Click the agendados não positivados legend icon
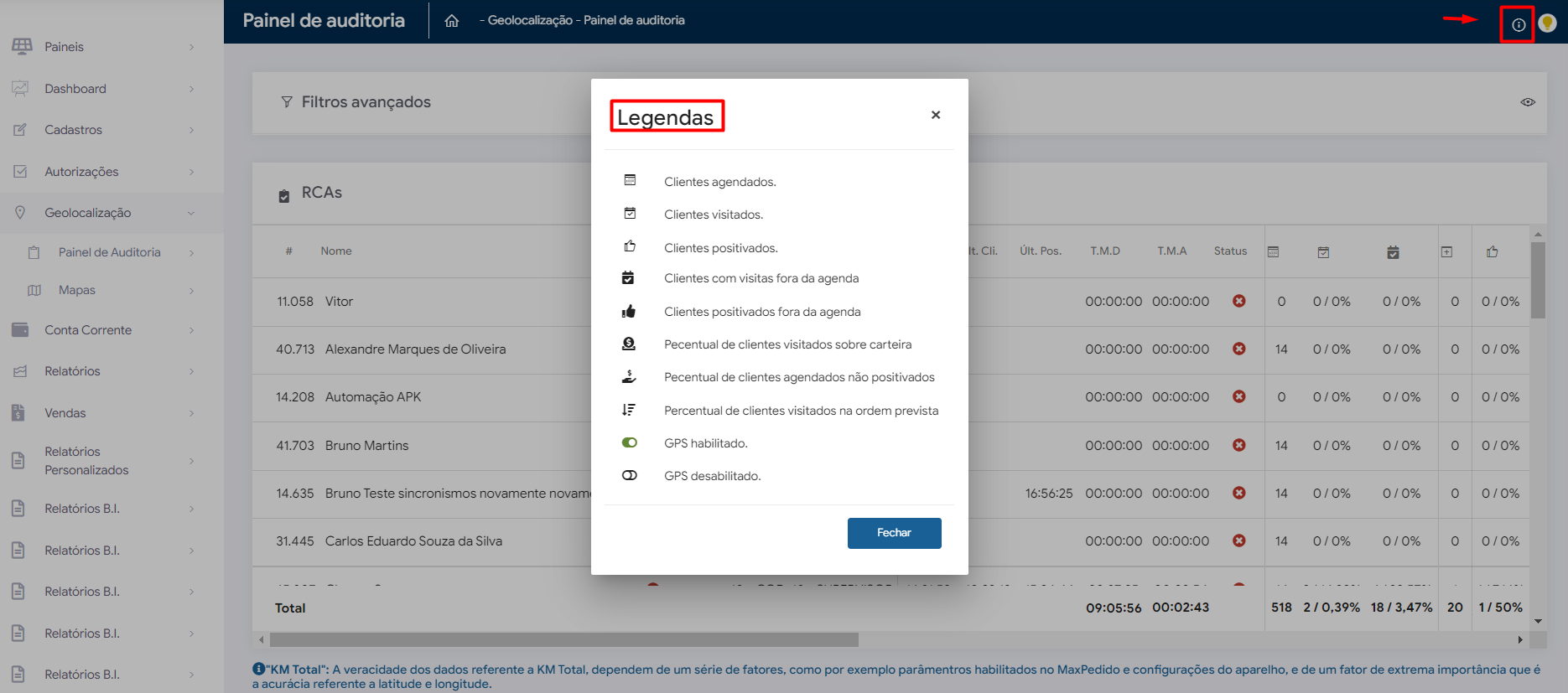 [629, 376]
